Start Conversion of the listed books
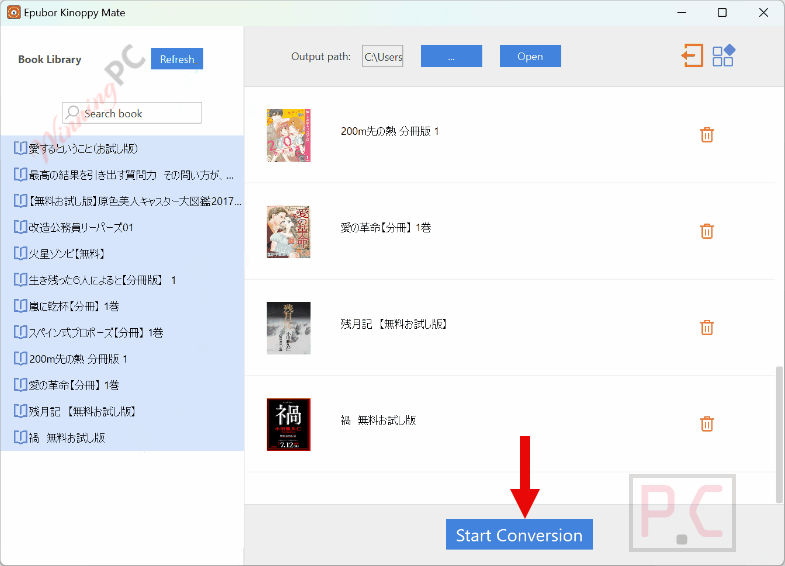This screenshot has width=785, height=566. tap(519, 534)
